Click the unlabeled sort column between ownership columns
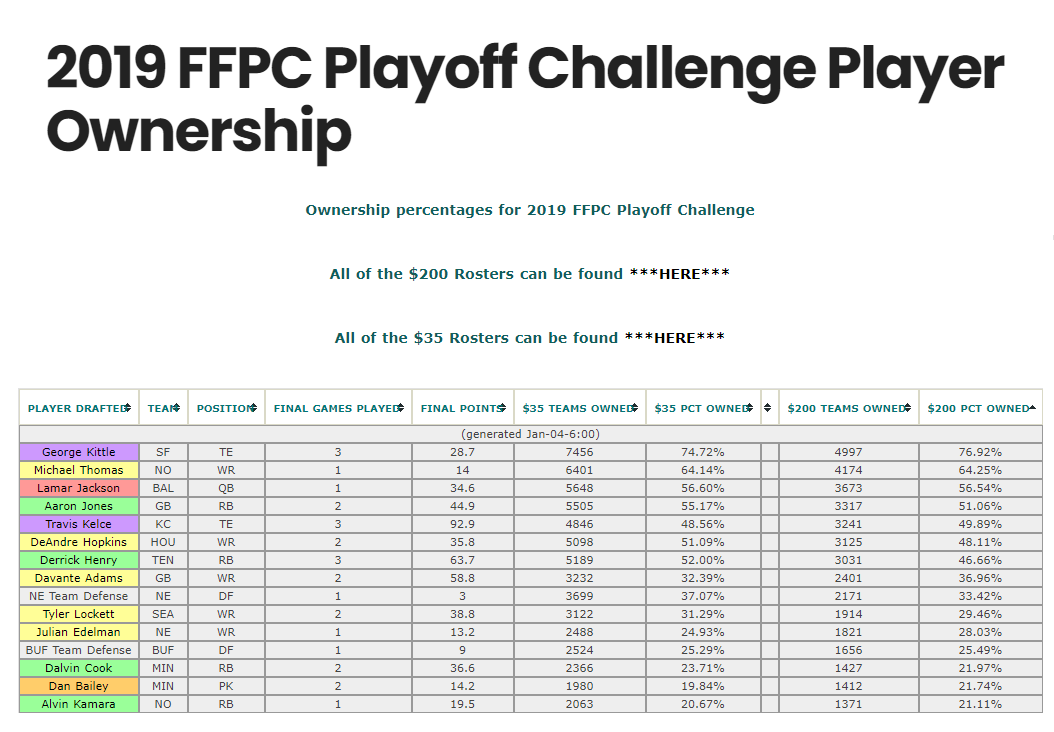 [x=766, y=407]
